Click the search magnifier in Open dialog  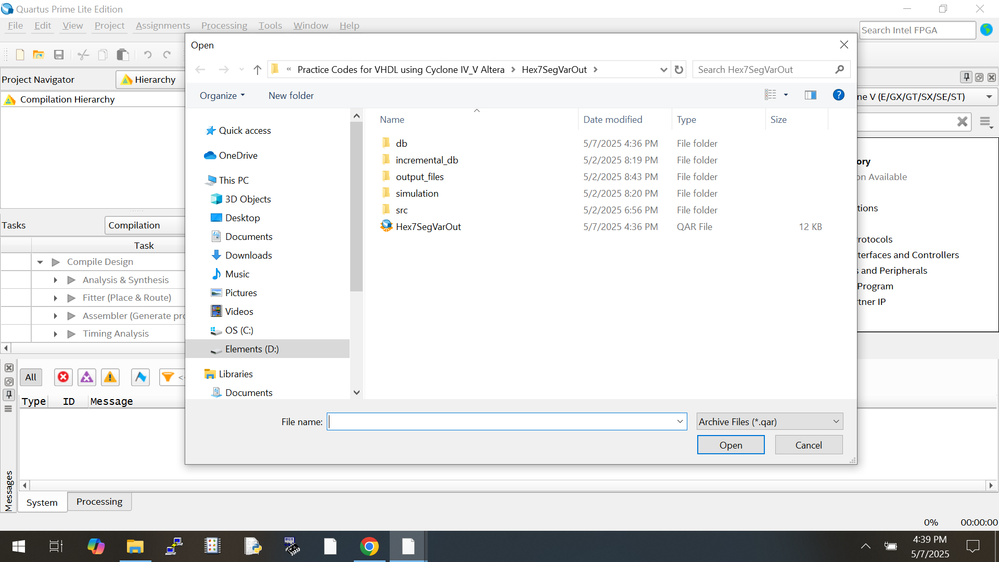tap(839, 69)
